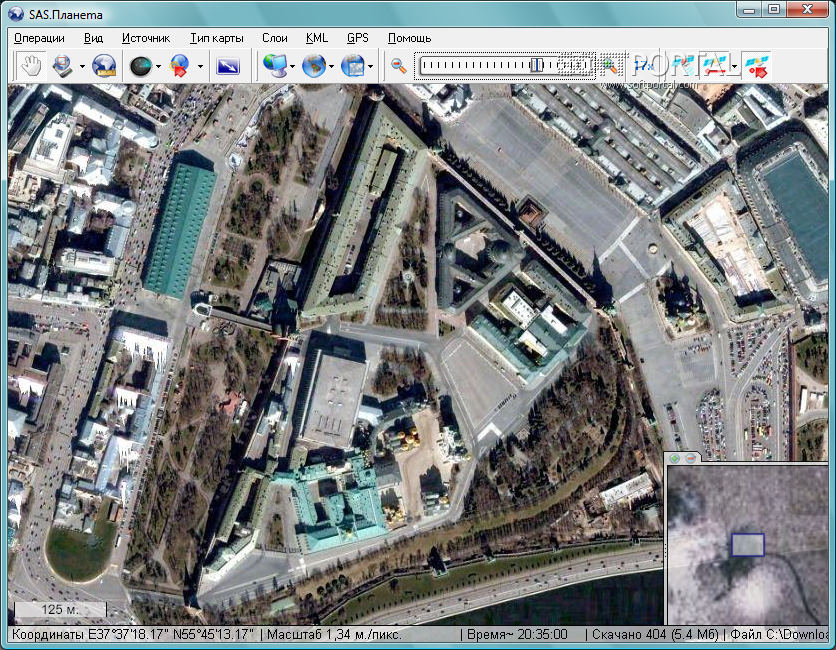The height and width of the screenshot is (650, 836).
Task: Expand dropdown beside the GPS track satellite icon
Action: [x=735, y=67]
